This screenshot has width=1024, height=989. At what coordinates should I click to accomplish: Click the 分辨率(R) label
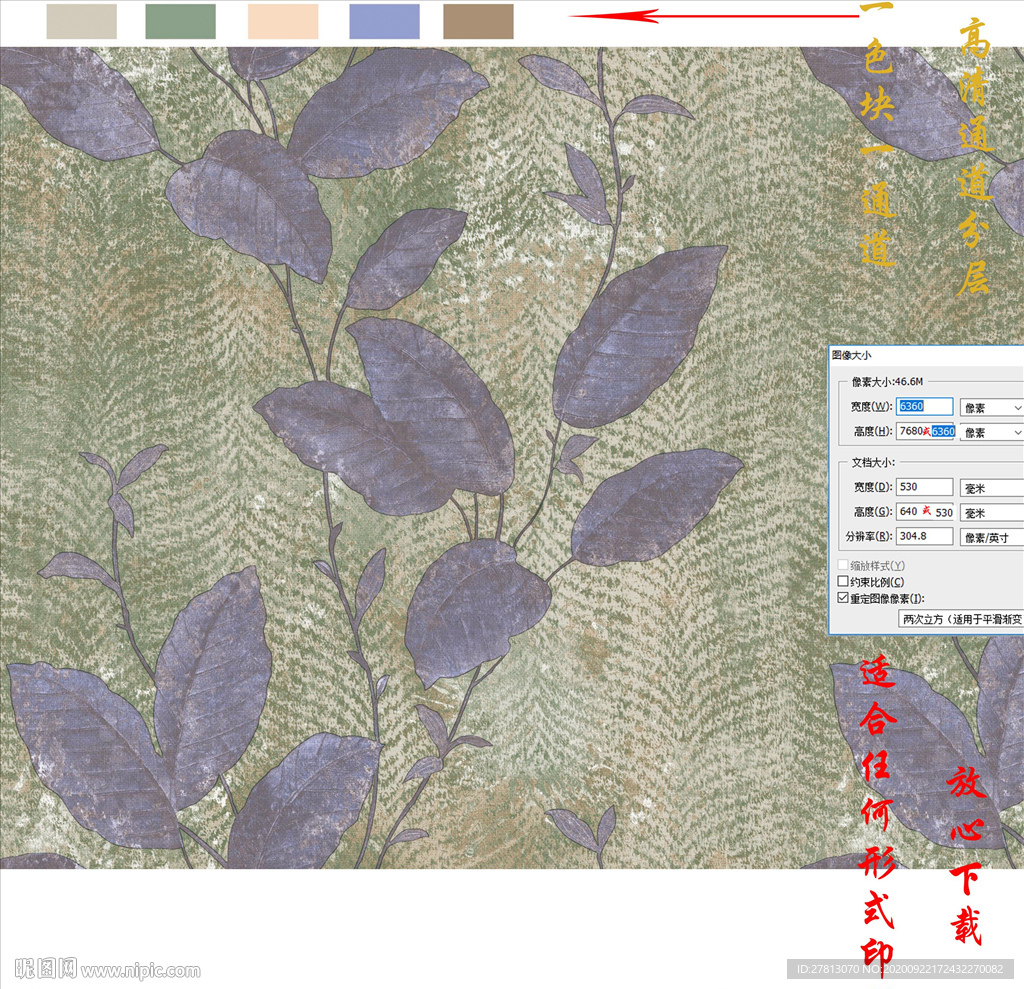pos(869,536)
